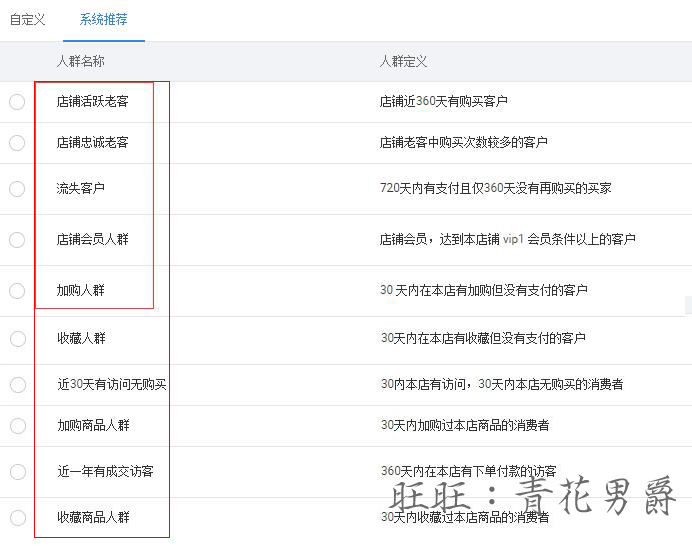Viewport: 692px width, 552px height.
Task: Select the 收藏商品人群 radio button
Action: 17,518
